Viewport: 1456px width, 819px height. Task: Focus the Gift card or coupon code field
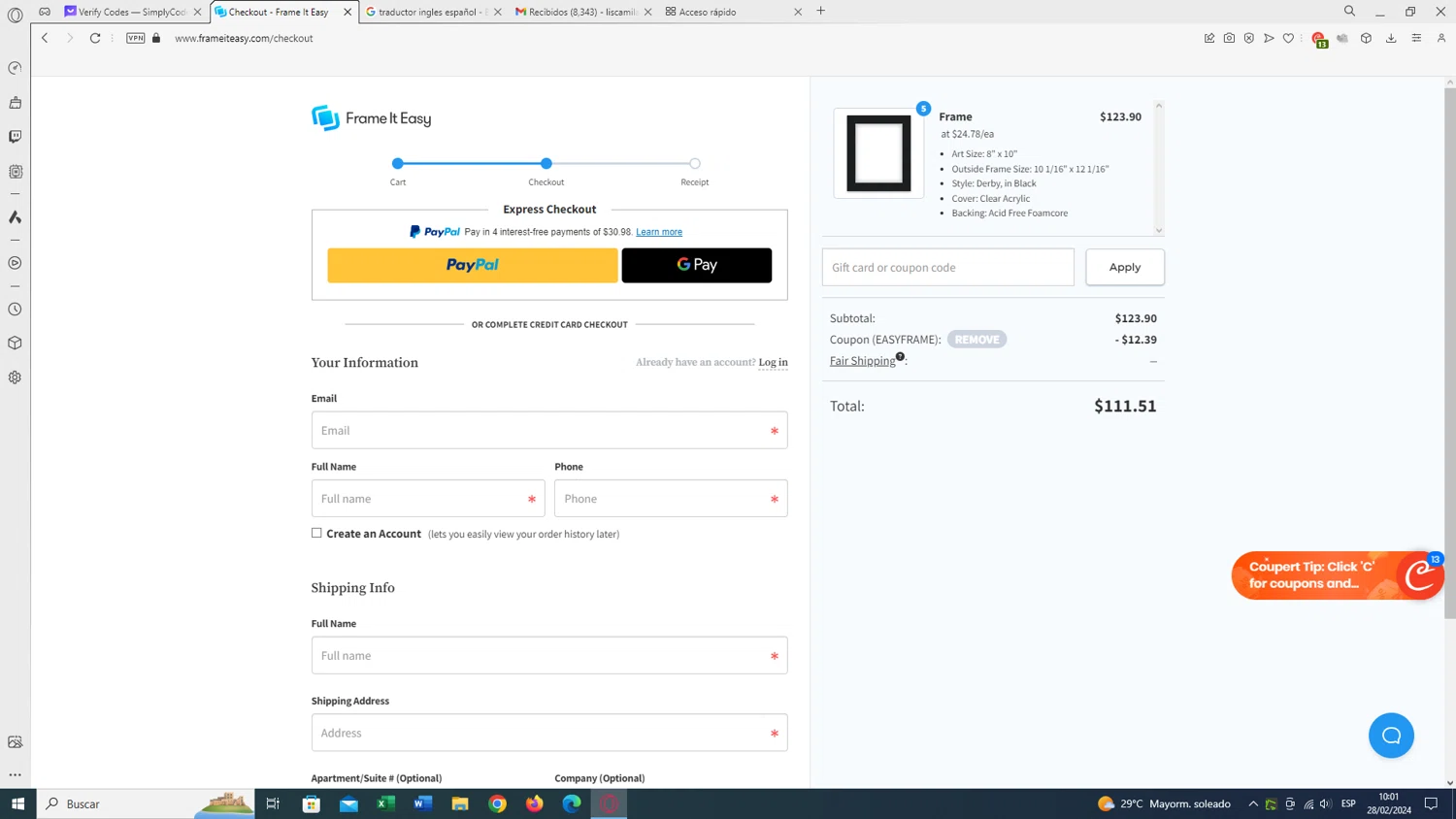tap(948, 267)
